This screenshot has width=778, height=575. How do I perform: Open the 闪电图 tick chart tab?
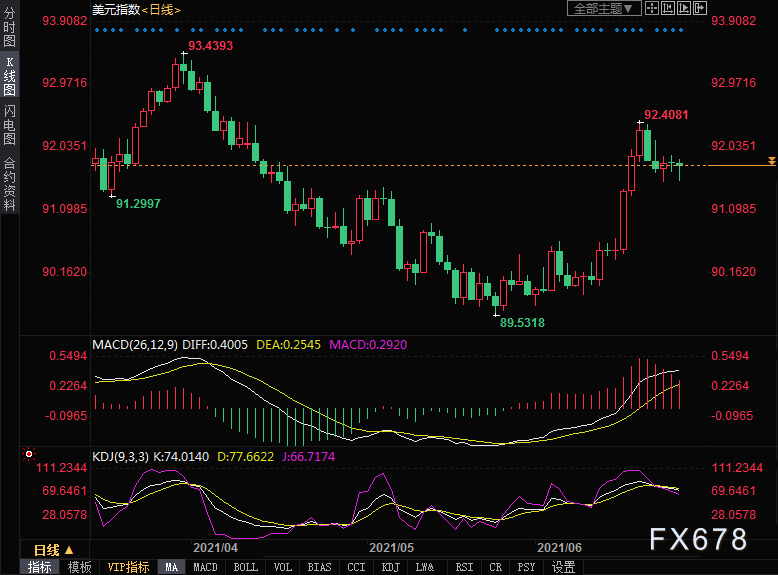(9, 125)
